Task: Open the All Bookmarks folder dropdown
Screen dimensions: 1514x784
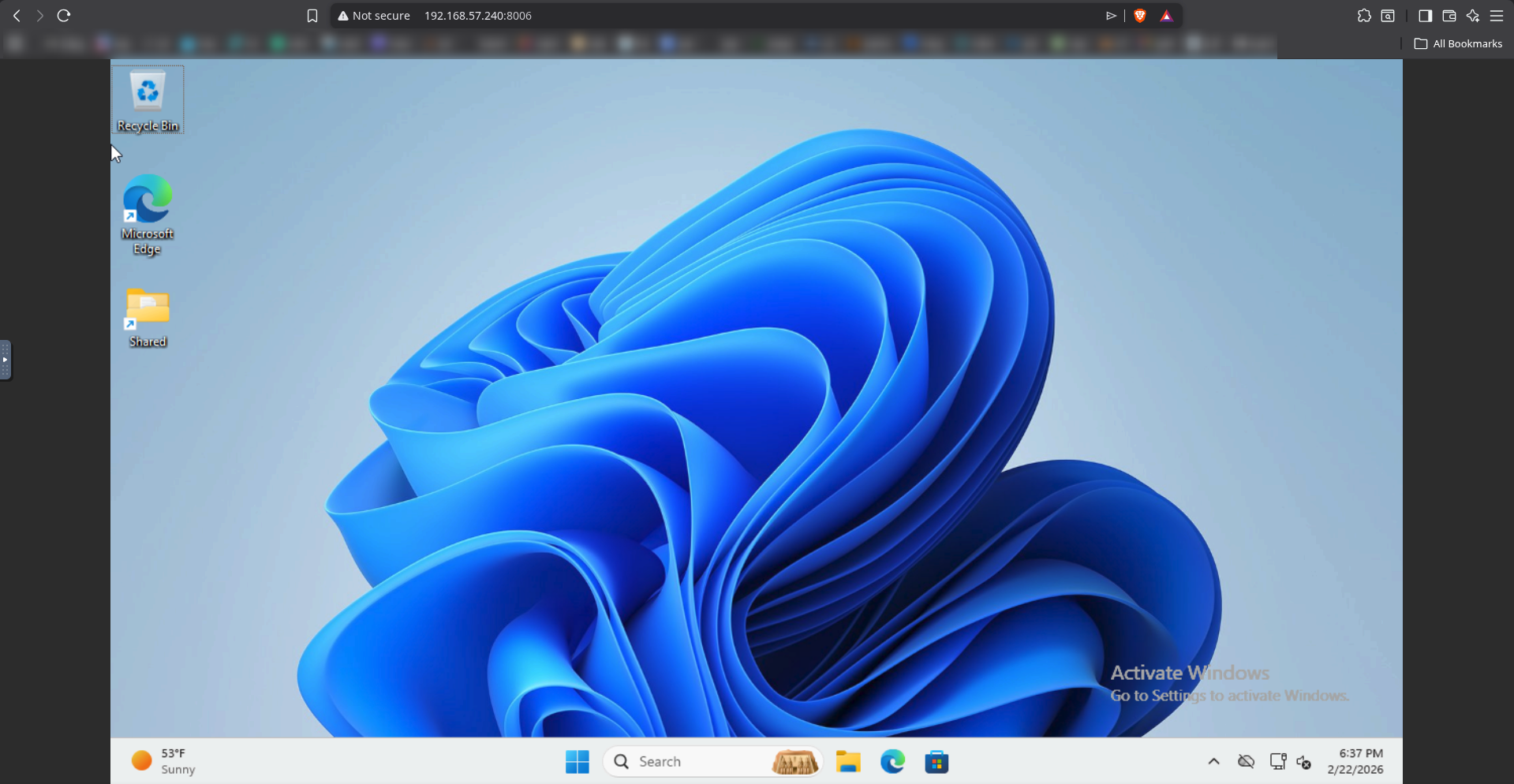Action: [x=1458, y=43]
